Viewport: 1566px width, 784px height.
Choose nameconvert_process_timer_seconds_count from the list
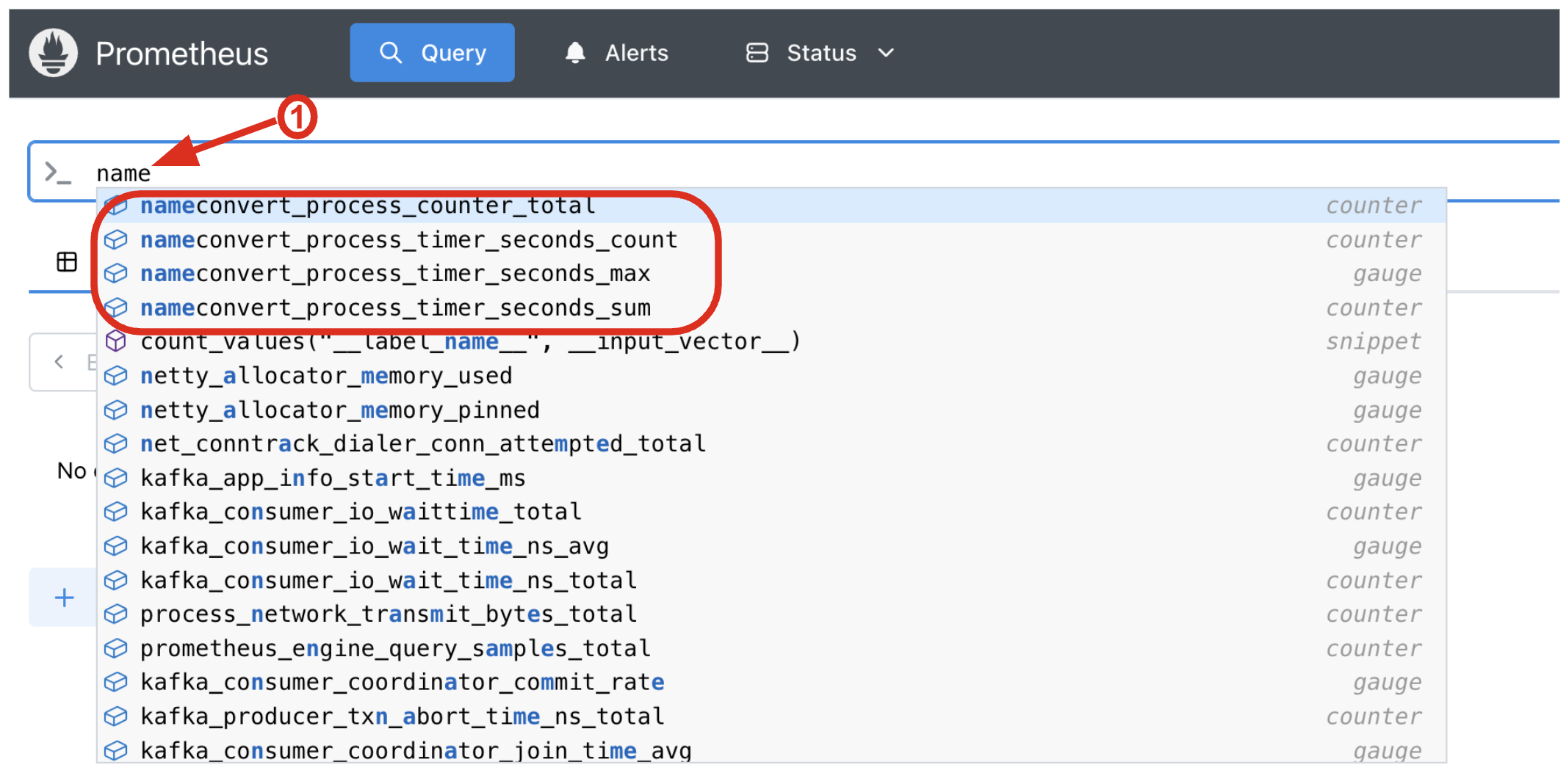point(408,240)
